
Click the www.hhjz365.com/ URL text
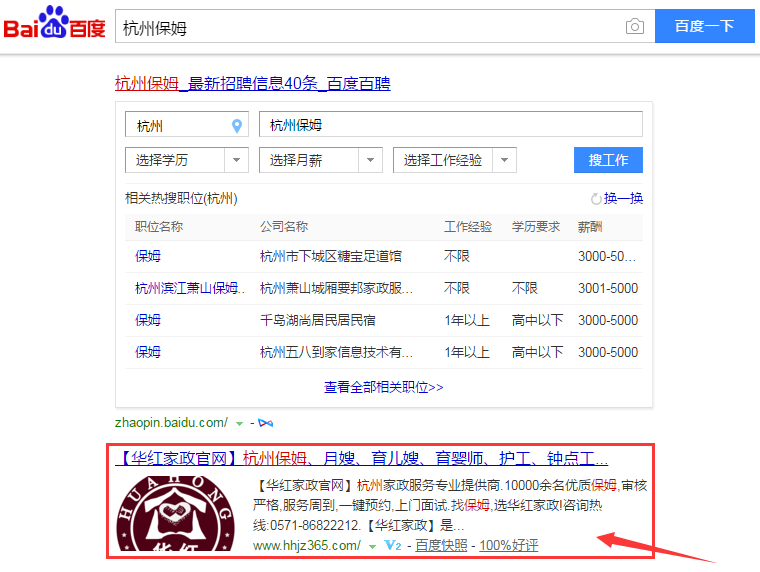click(307, 546)
